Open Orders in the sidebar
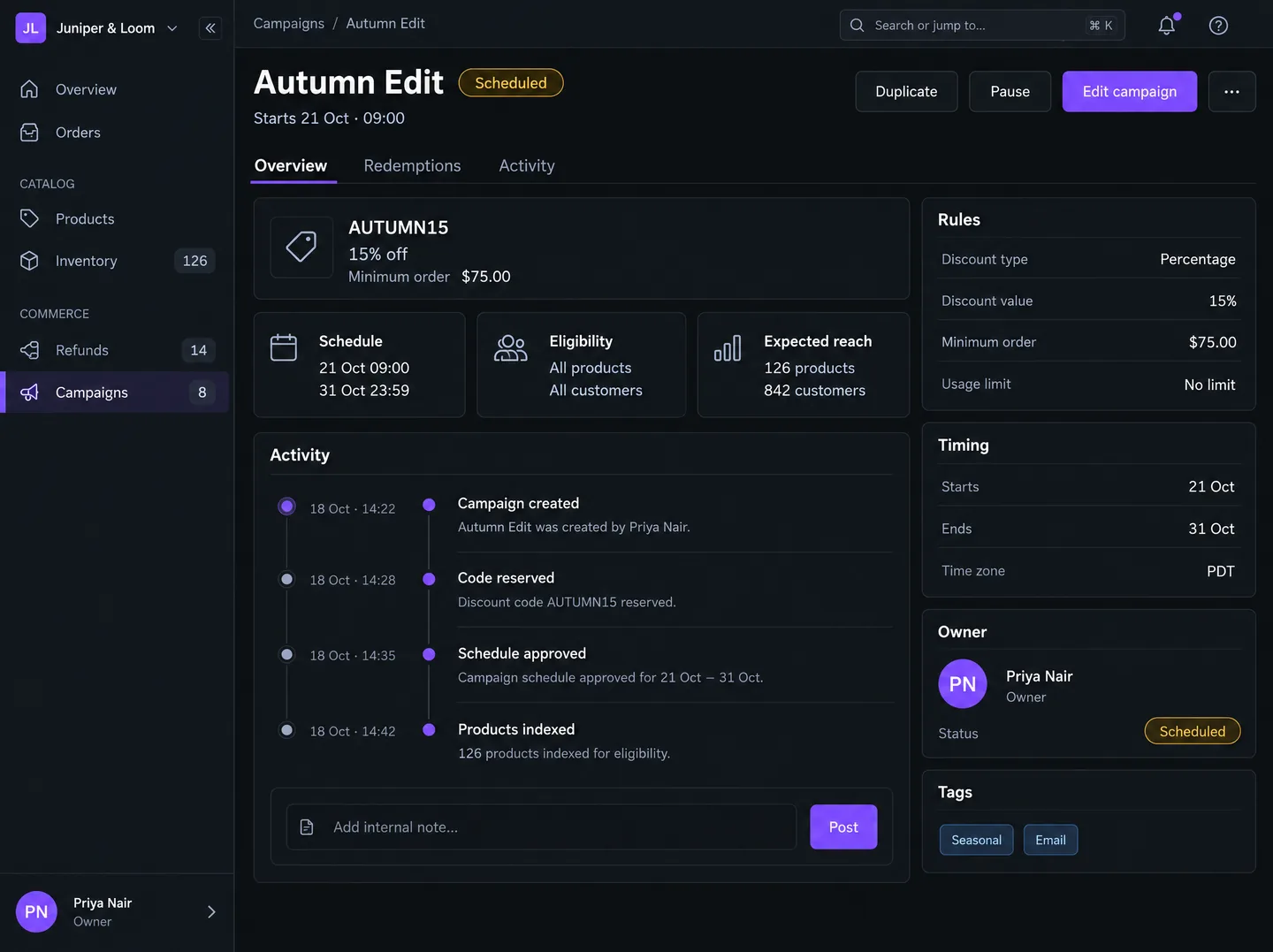Image resolution: width=1273 pixels, height=952 pixels. point(117,133)
